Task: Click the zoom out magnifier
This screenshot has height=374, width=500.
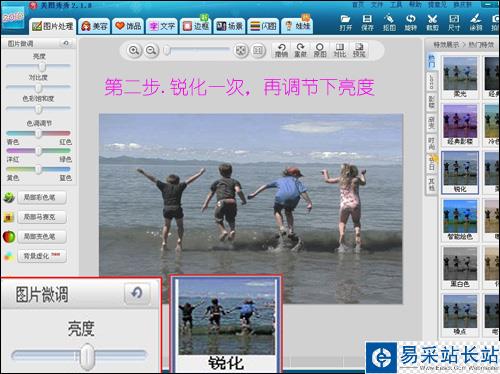Action: coord(151,50)
